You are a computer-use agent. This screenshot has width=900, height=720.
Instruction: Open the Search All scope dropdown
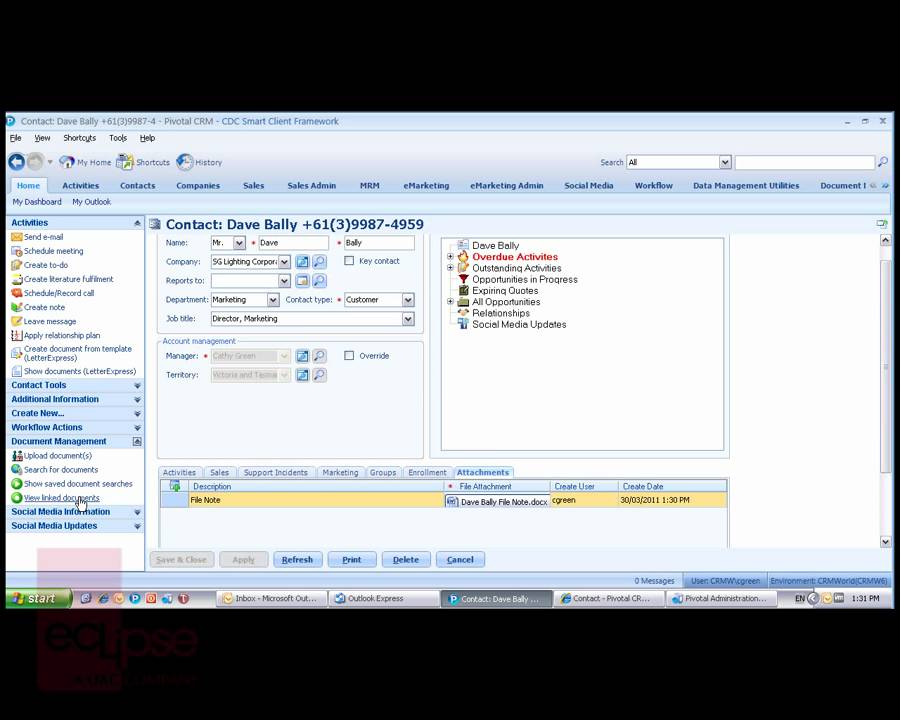[725, 162]
